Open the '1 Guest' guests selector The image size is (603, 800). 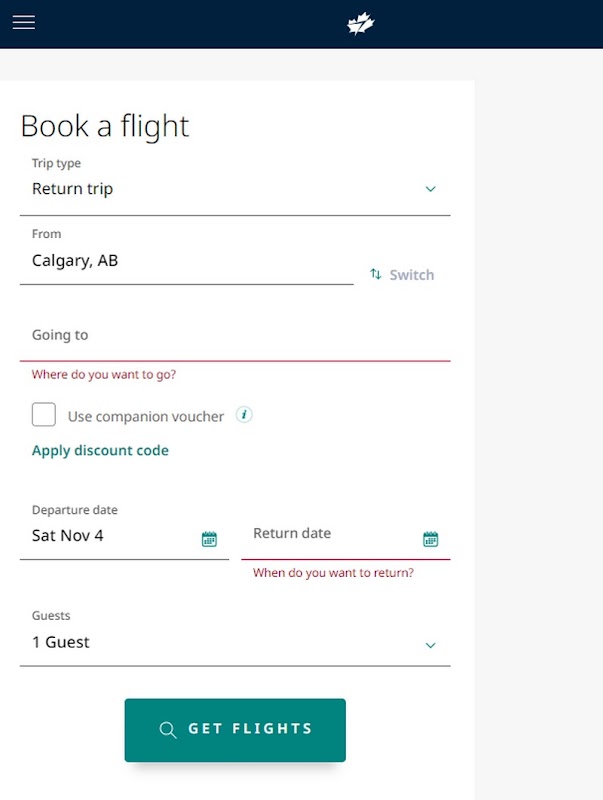(x=200, y=643)
